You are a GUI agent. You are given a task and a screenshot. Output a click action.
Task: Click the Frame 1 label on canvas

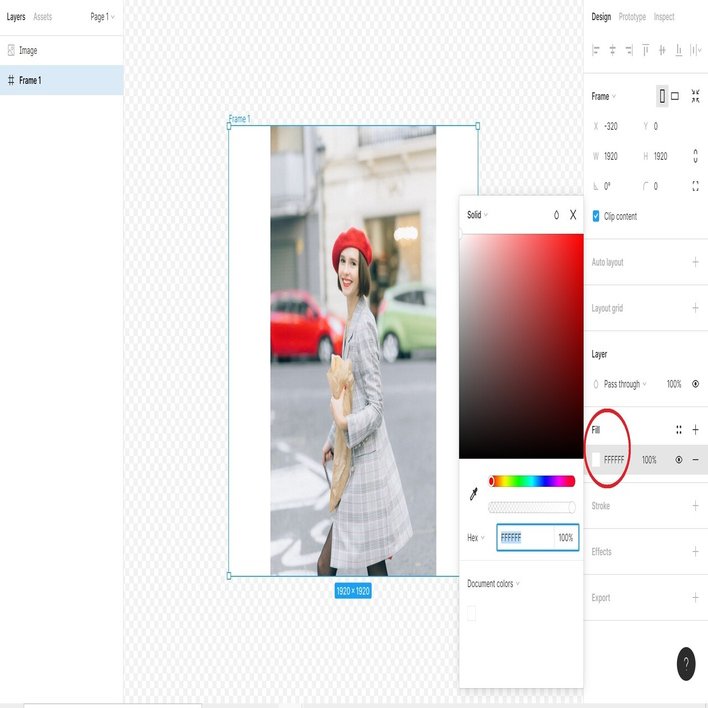coord(239,119)
